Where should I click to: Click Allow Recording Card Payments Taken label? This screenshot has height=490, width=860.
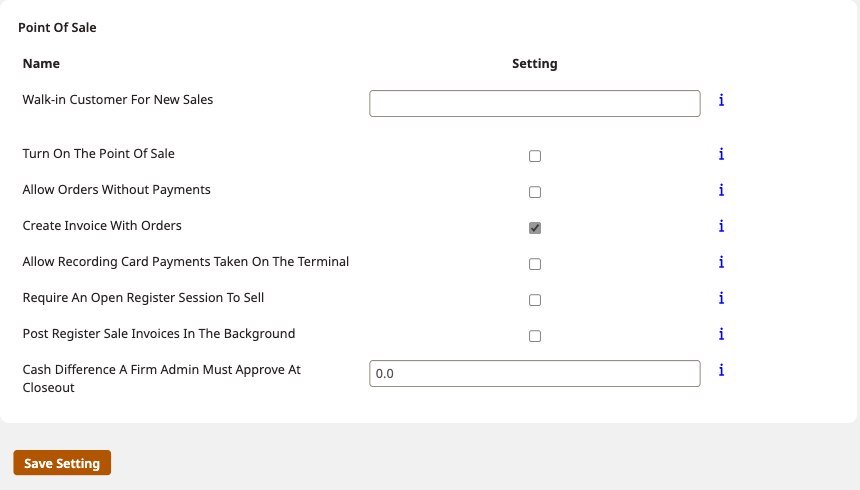click(186, 262)
